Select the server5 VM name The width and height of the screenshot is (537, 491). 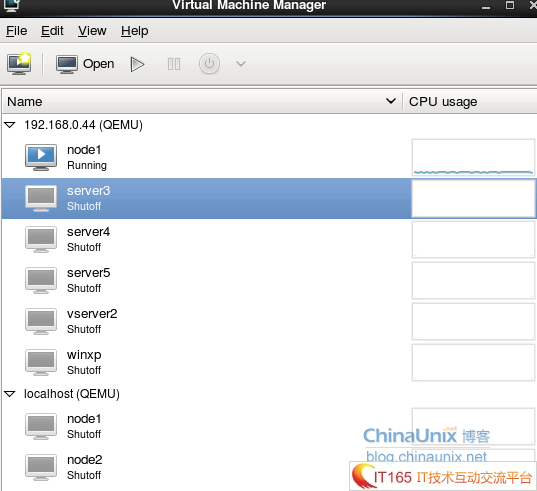point(89,273)
